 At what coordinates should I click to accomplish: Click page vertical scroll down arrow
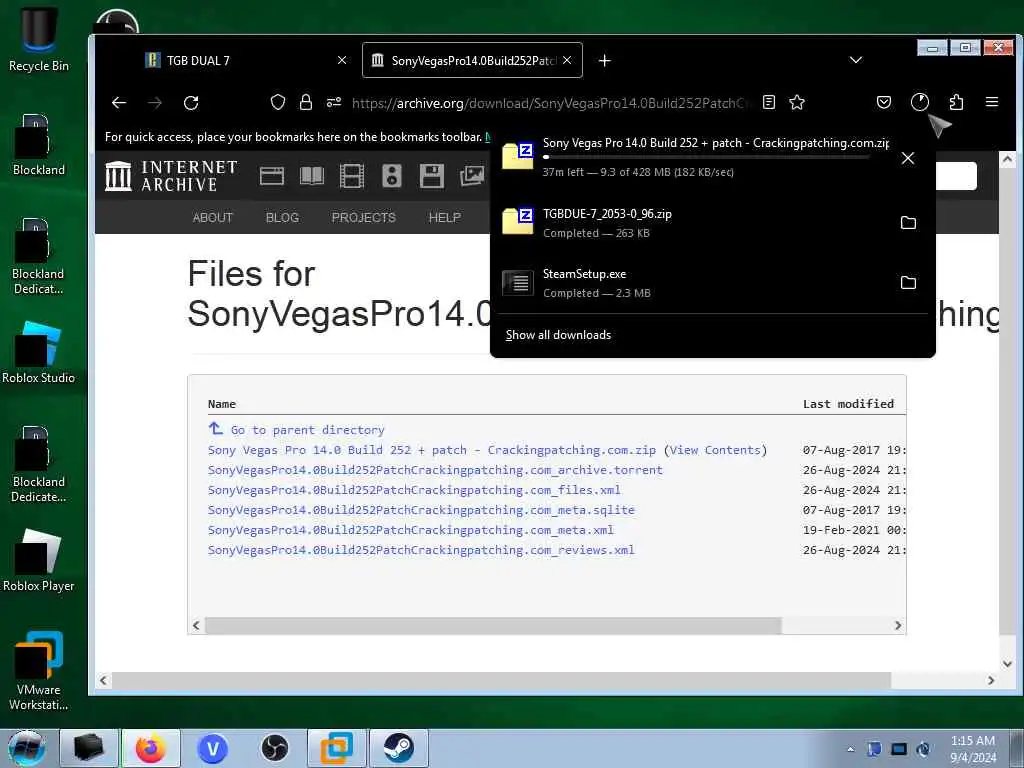(x=1007, y=664)
